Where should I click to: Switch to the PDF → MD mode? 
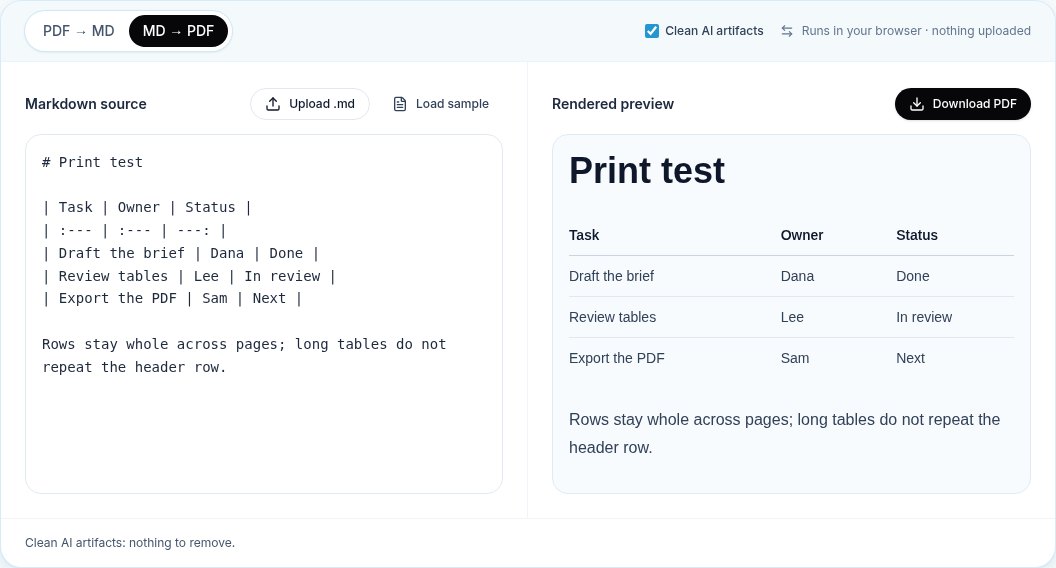coord(78,31)
